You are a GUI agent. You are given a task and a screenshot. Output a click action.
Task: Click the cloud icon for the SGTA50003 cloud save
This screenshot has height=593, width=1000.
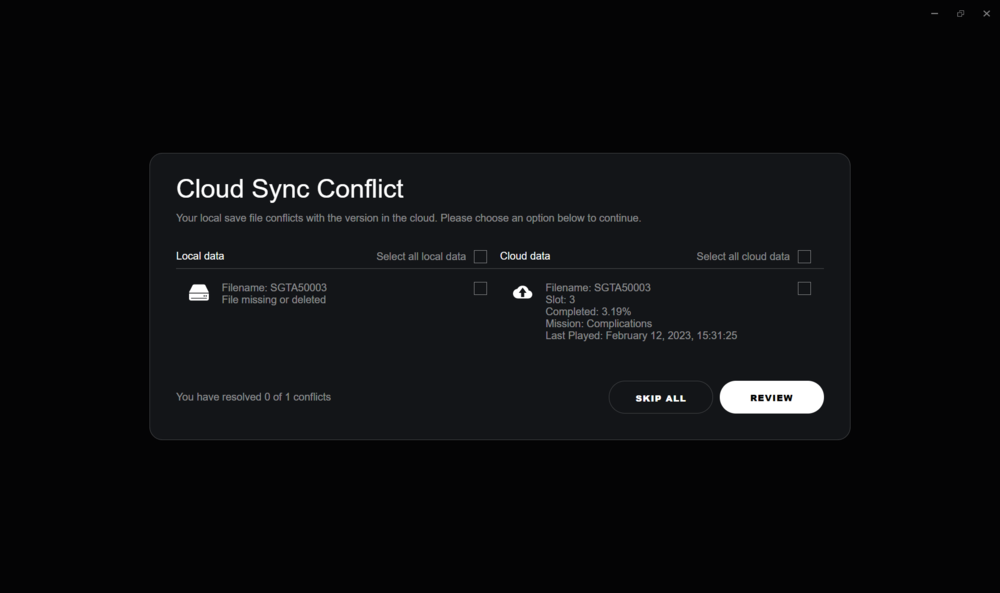[522, 291]
